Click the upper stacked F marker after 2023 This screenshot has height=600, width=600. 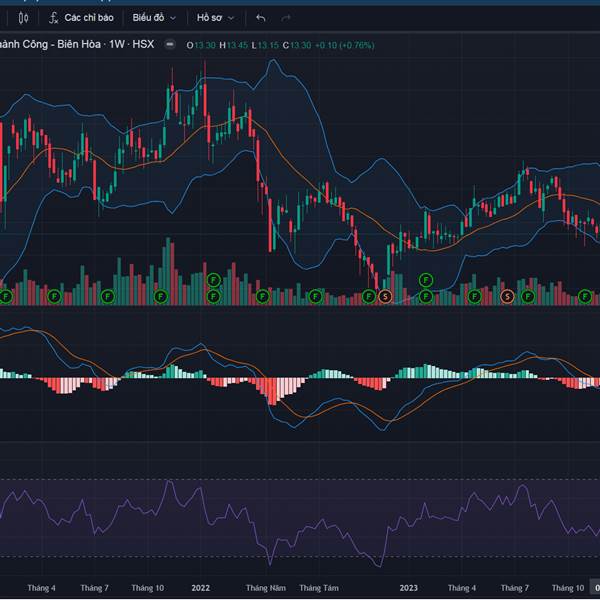click(425, 279)
